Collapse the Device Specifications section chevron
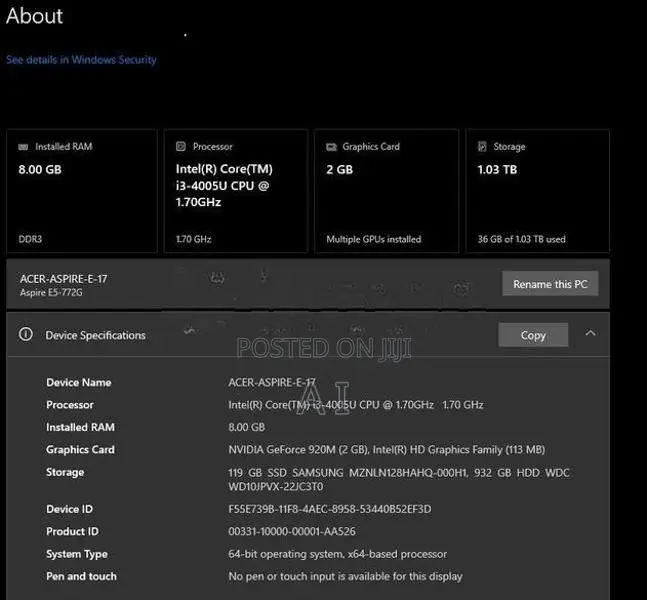The width and height of the screenshot is (647, 600). coord(590,333)
